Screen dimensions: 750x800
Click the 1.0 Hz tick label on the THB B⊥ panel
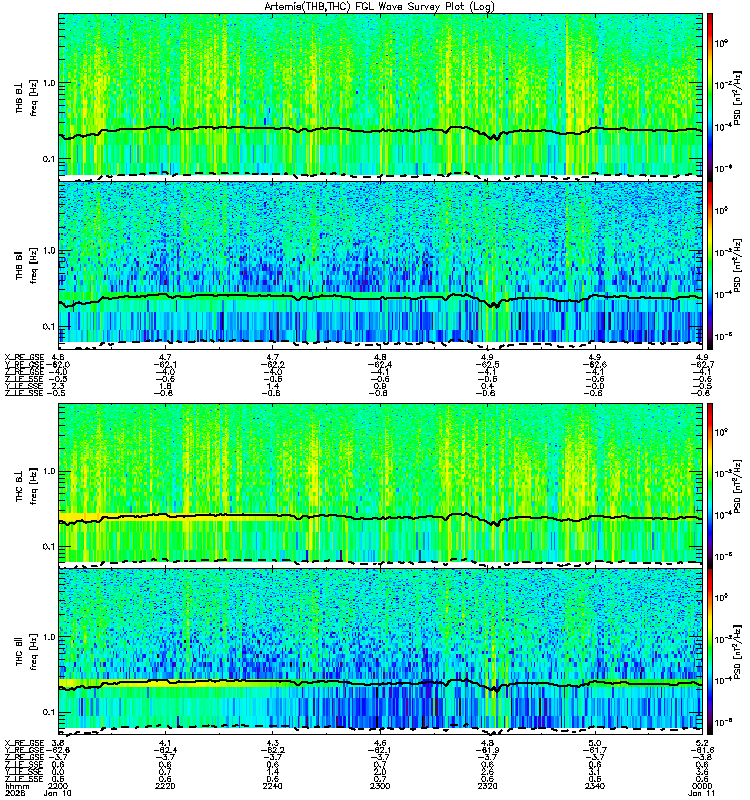(49, 83)
